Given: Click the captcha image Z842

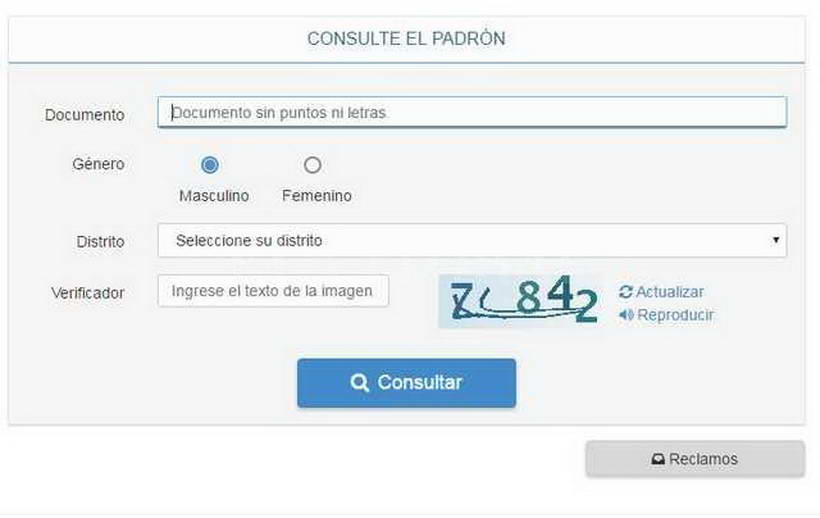Looking at the screenshot, I should click(x=519, y=301).
